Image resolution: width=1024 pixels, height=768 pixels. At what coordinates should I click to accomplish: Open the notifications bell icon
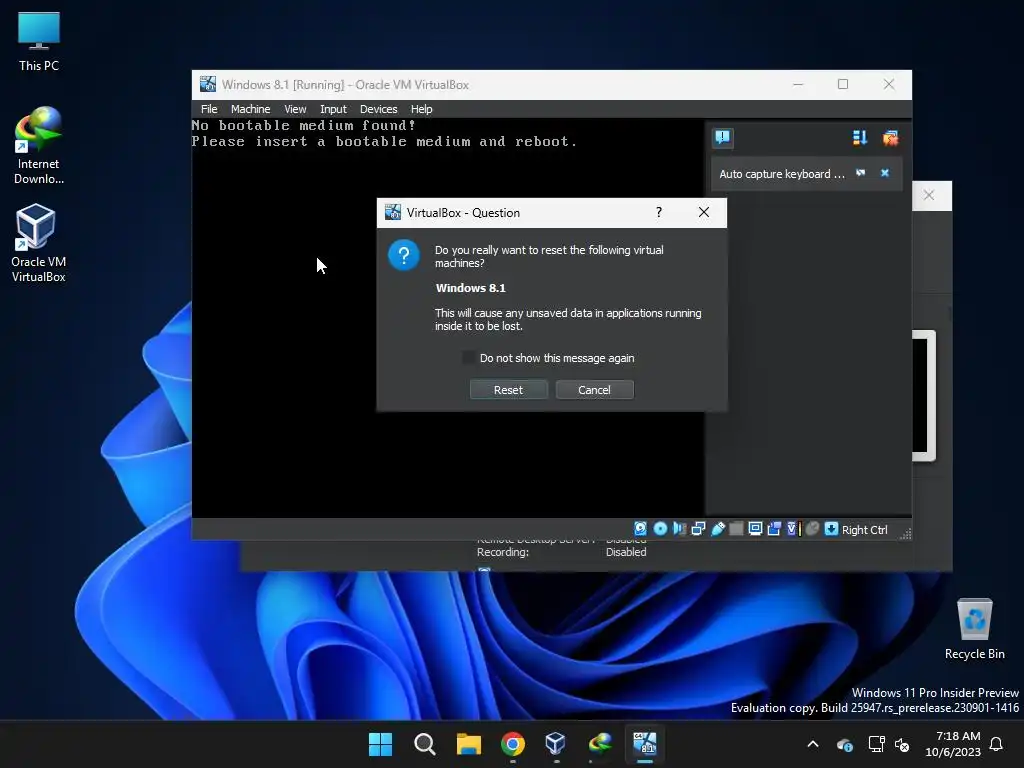click(996, 744)
